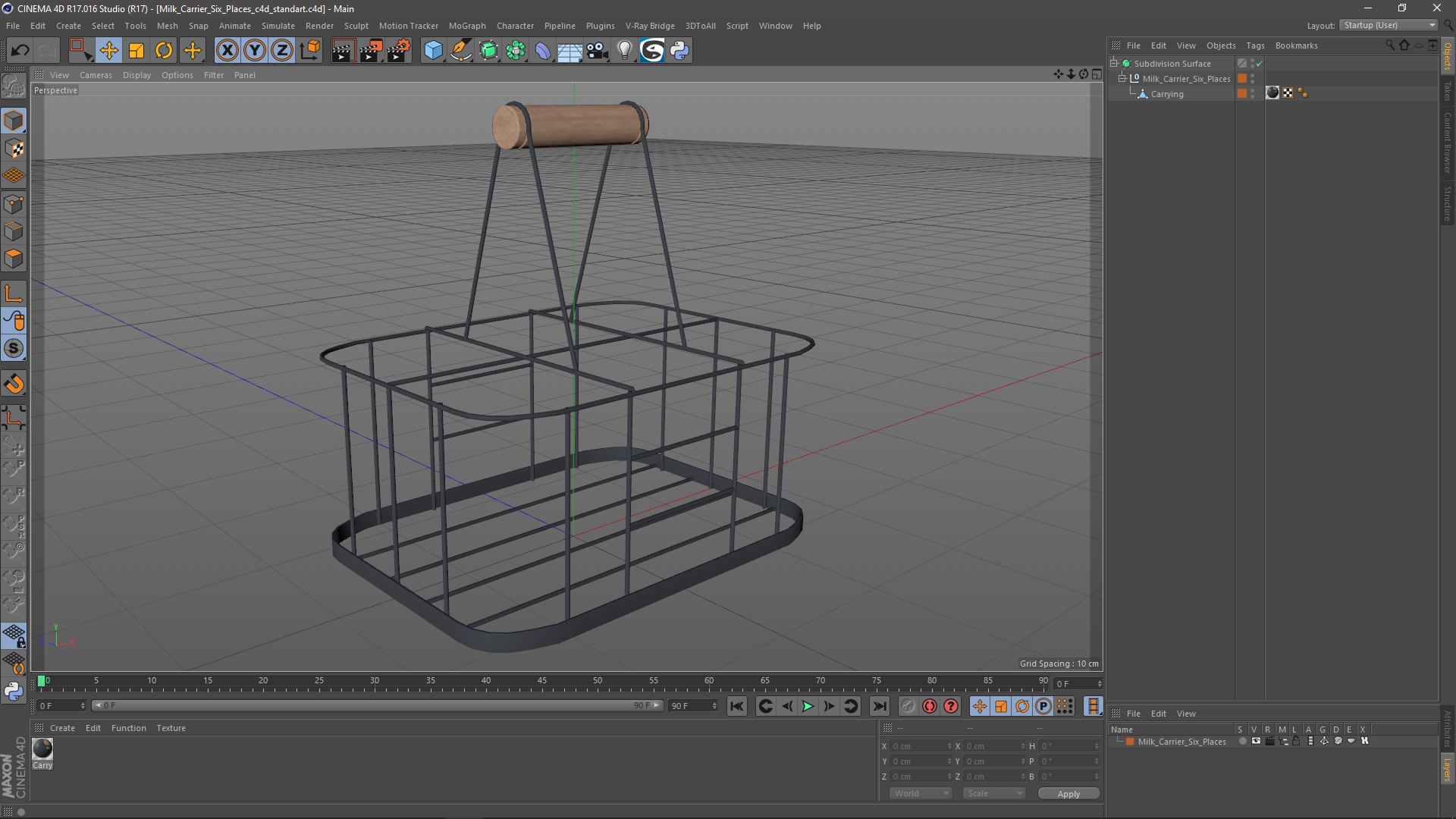Add a Floor environment object

coord(570,51)
